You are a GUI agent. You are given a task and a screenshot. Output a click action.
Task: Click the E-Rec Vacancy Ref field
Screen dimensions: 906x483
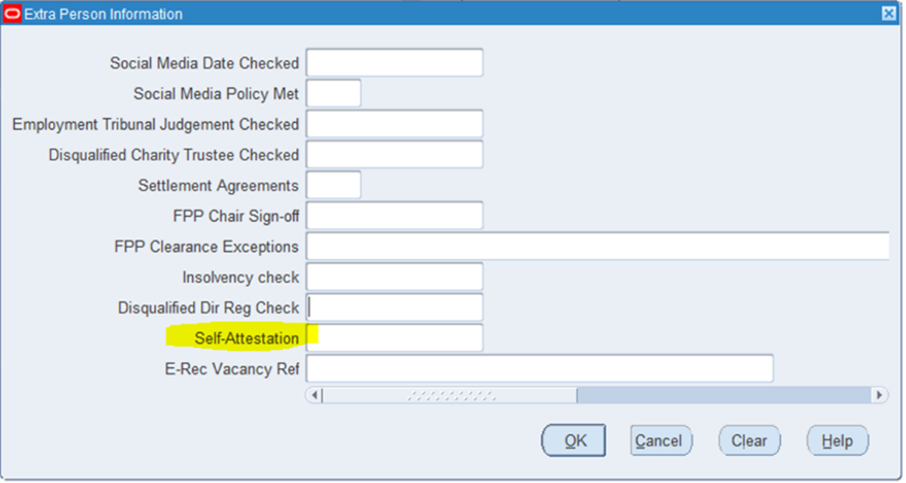pos(540,369)
